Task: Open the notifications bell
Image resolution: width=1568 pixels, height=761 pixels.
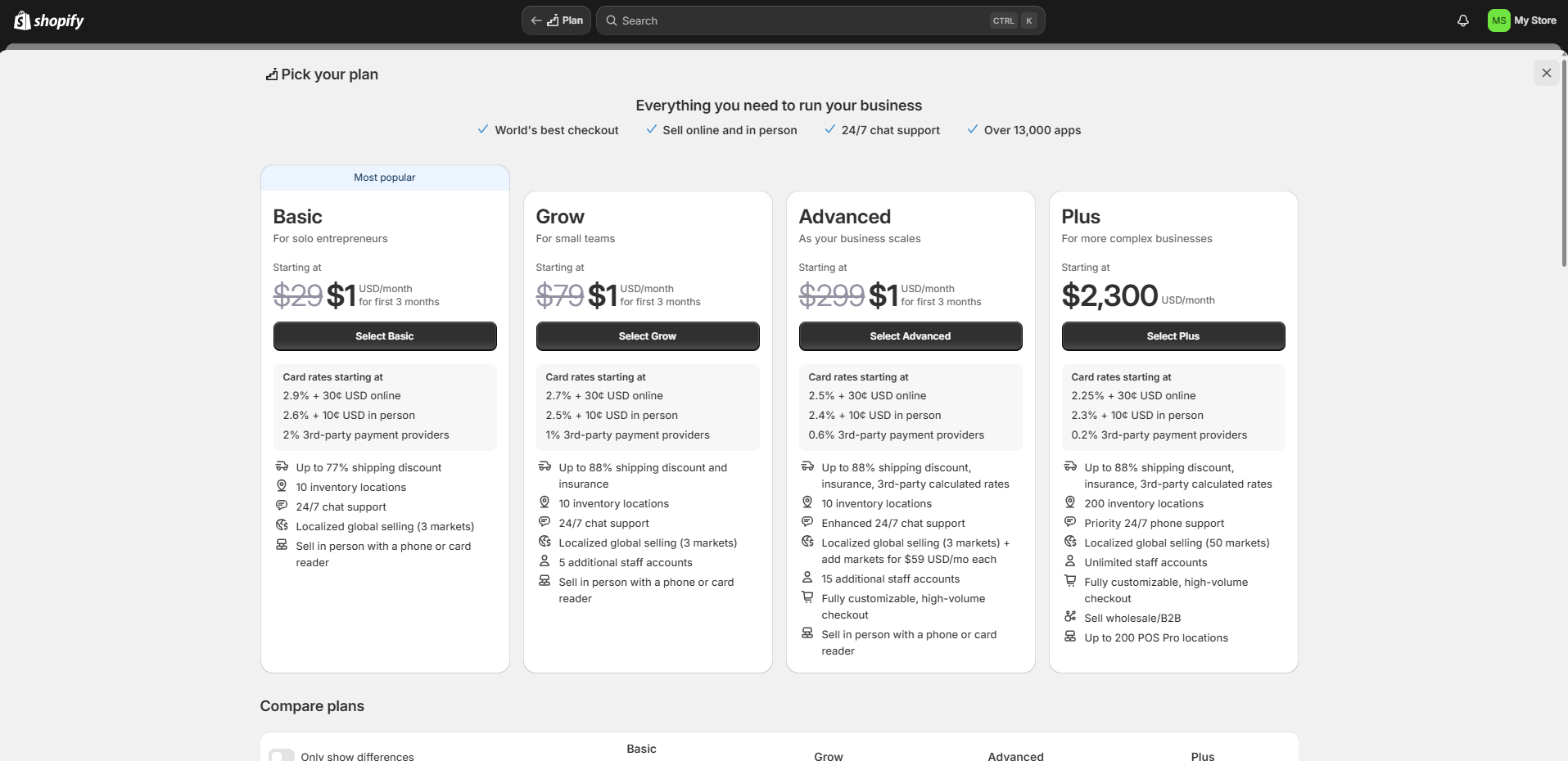Action: pos(1462,20)
